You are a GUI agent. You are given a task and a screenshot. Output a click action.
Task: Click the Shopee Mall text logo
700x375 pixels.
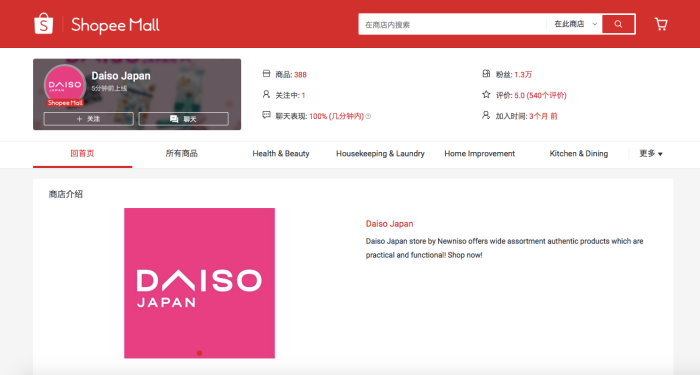pyautogui.click(x=115, y=25)
